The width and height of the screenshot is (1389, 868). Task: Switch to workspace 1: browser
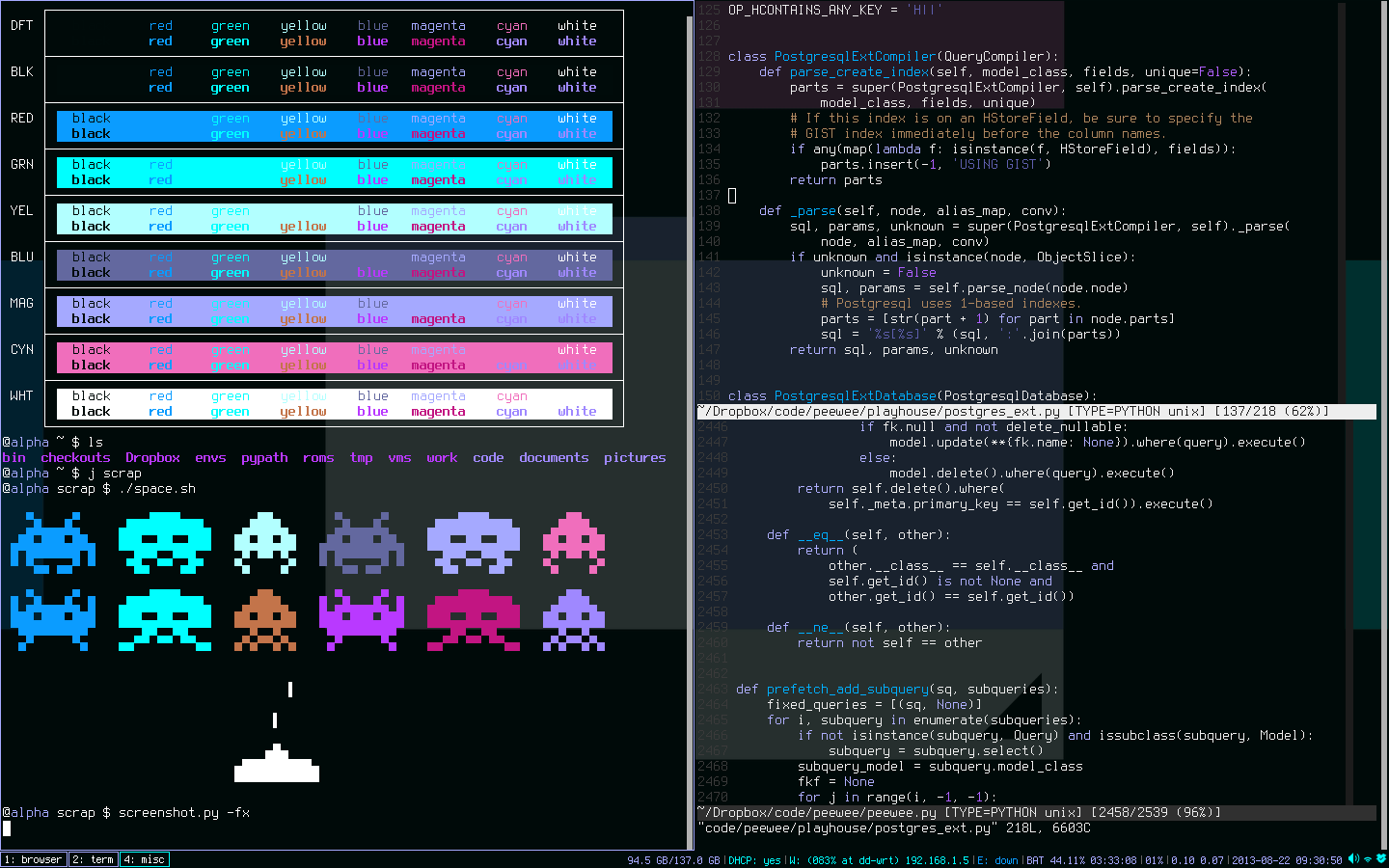coord(34,859)
